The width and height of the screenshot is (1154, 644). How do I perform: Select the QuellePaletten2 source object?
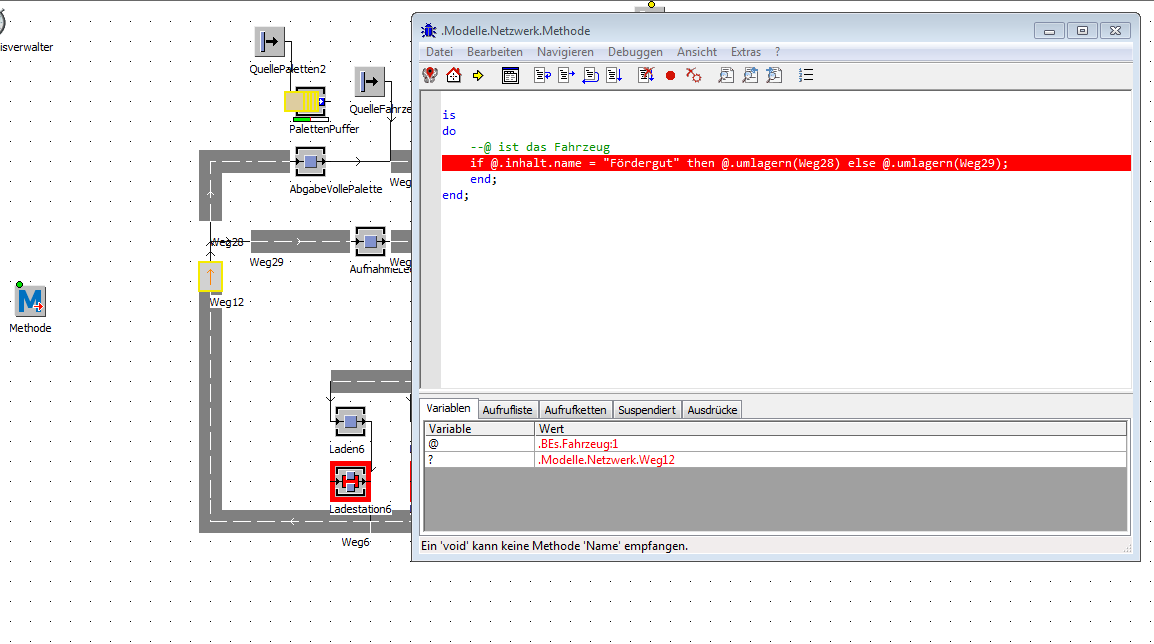[x=269, y=42]
